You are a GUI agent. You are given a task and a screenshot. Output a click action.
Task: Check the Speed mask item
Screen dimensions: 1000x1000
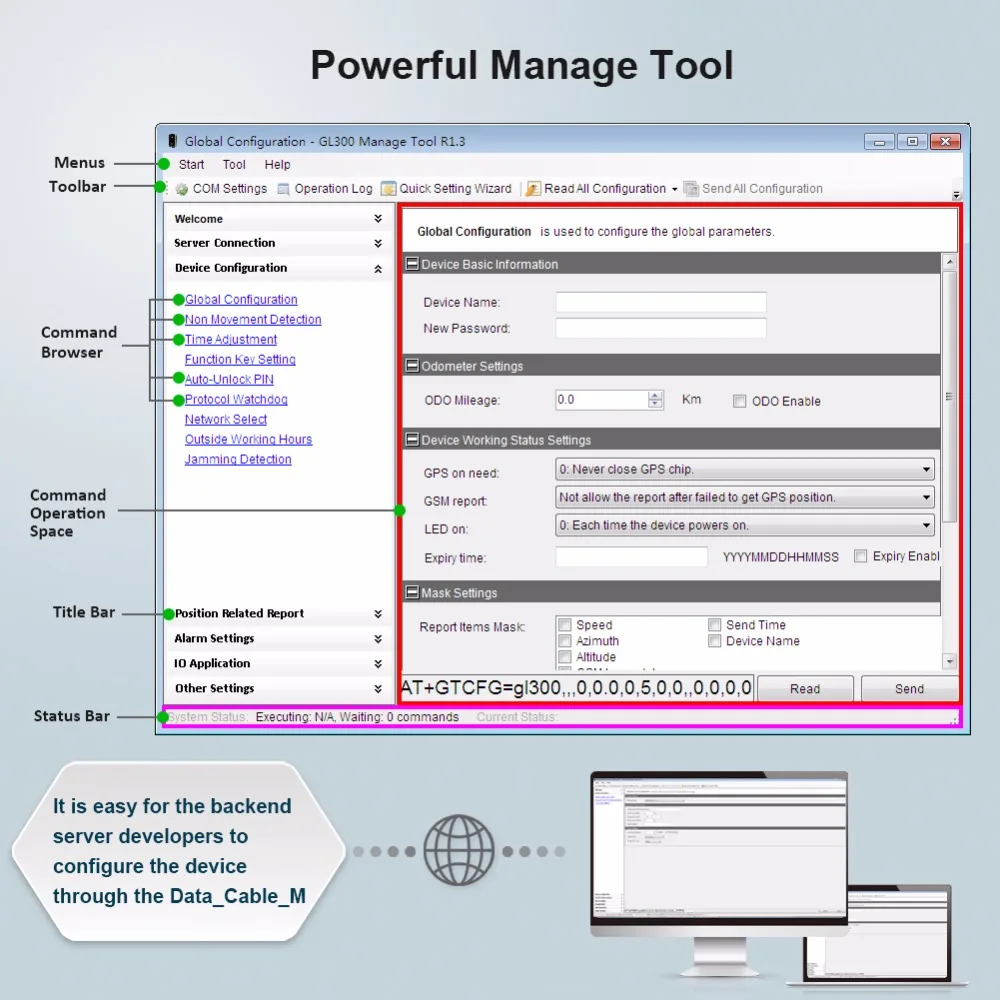coord(564,624)
